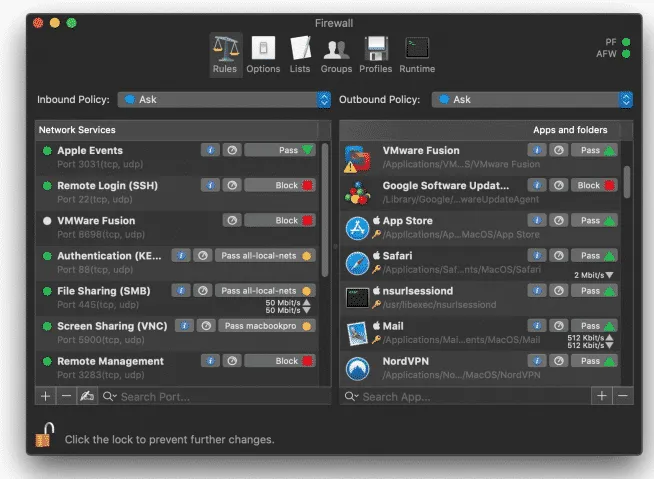Open the schedule clock for Apple Events
The width and height of the screenshot is (654, 479).
click(x=232, y=150)
